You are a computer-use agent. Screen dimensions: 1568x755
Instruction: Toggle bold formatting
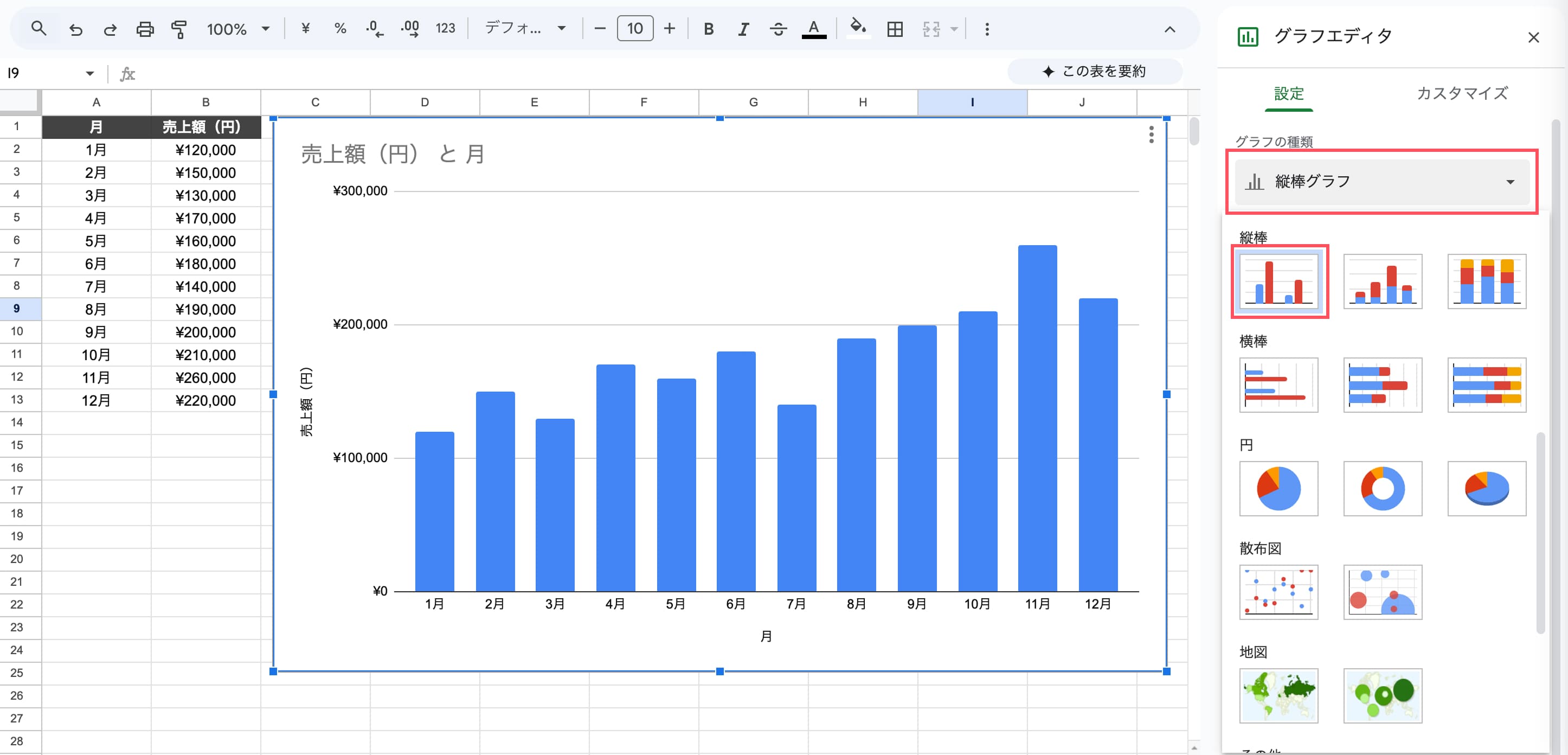pyautogui.click(x=708, y=29)
